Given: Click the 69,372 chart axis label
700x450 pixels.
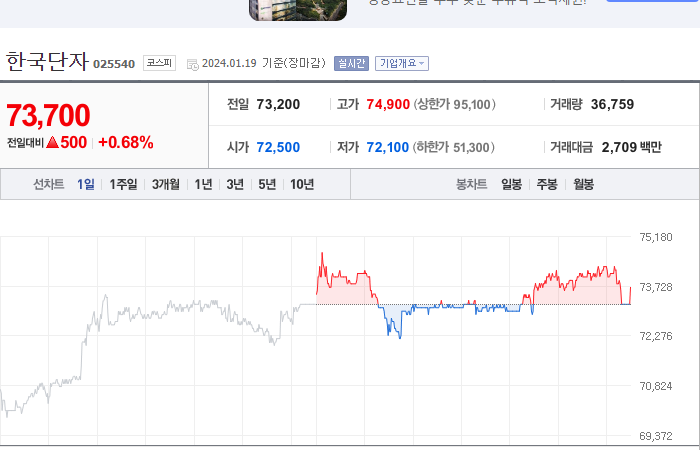Looking at the screenshot, I should click(x=656, y=436).
